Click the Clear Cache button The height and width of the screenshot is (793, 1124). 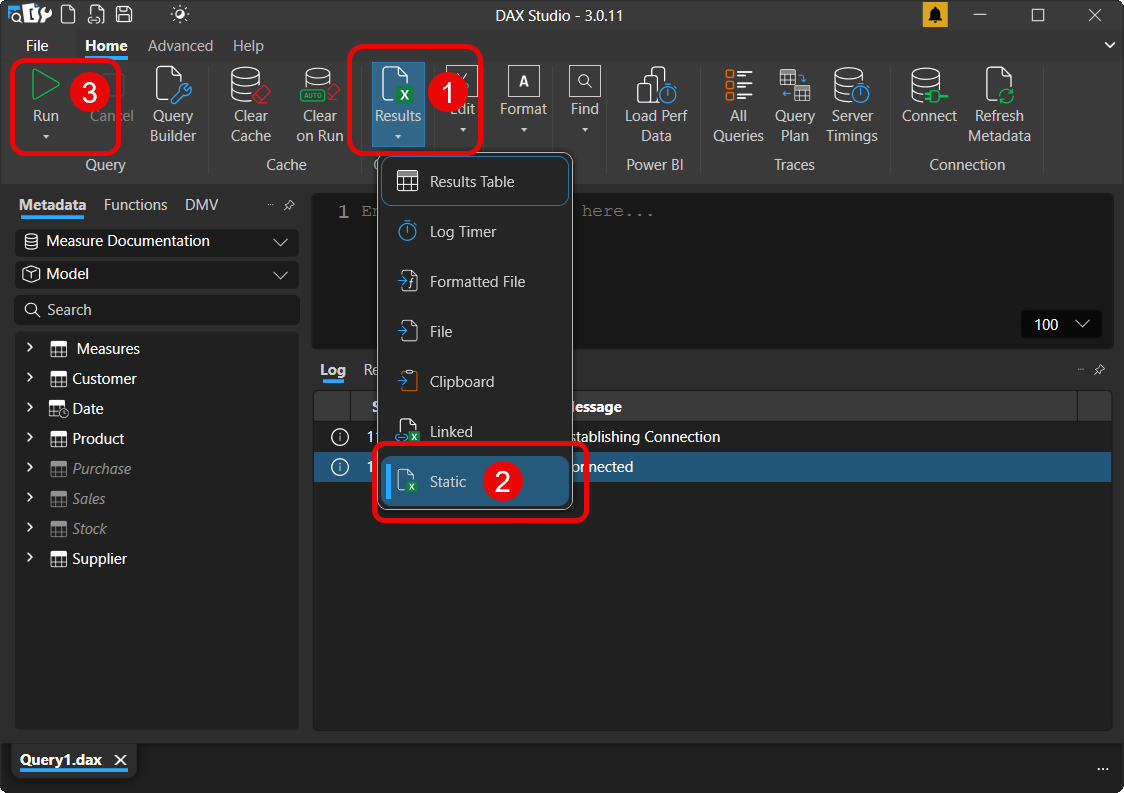250,105
